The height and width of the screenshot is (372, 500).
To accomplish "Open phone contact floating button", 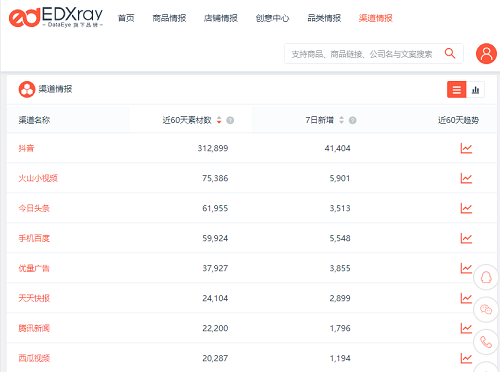I will pos(486,342).
